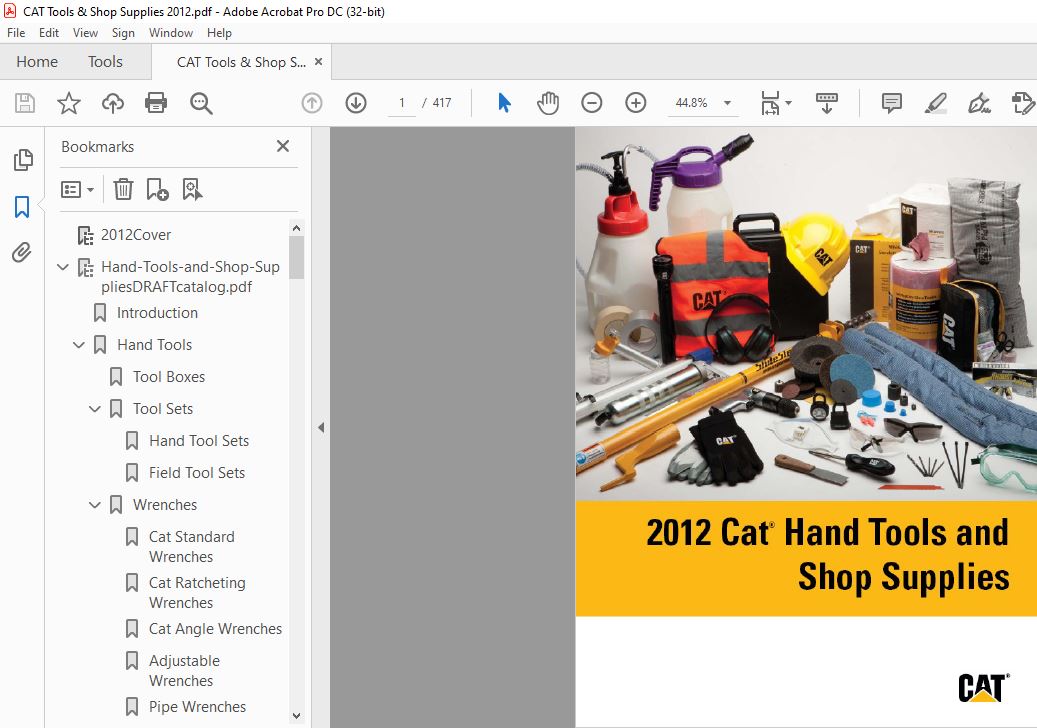Open Pipe Wrenches bookmark

[x=198, y=707]
